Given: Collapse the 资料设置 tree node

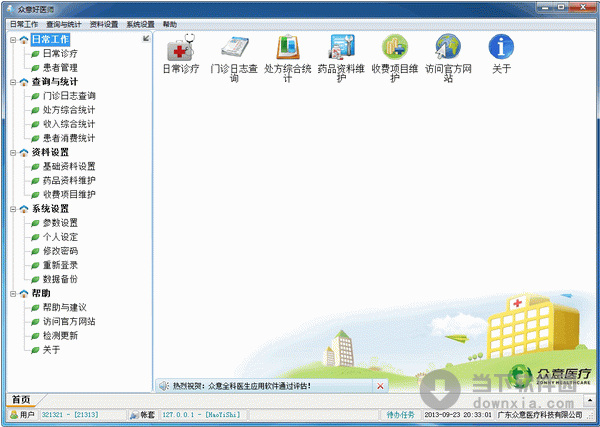Looking at the screenshot, I should [13, 152].
